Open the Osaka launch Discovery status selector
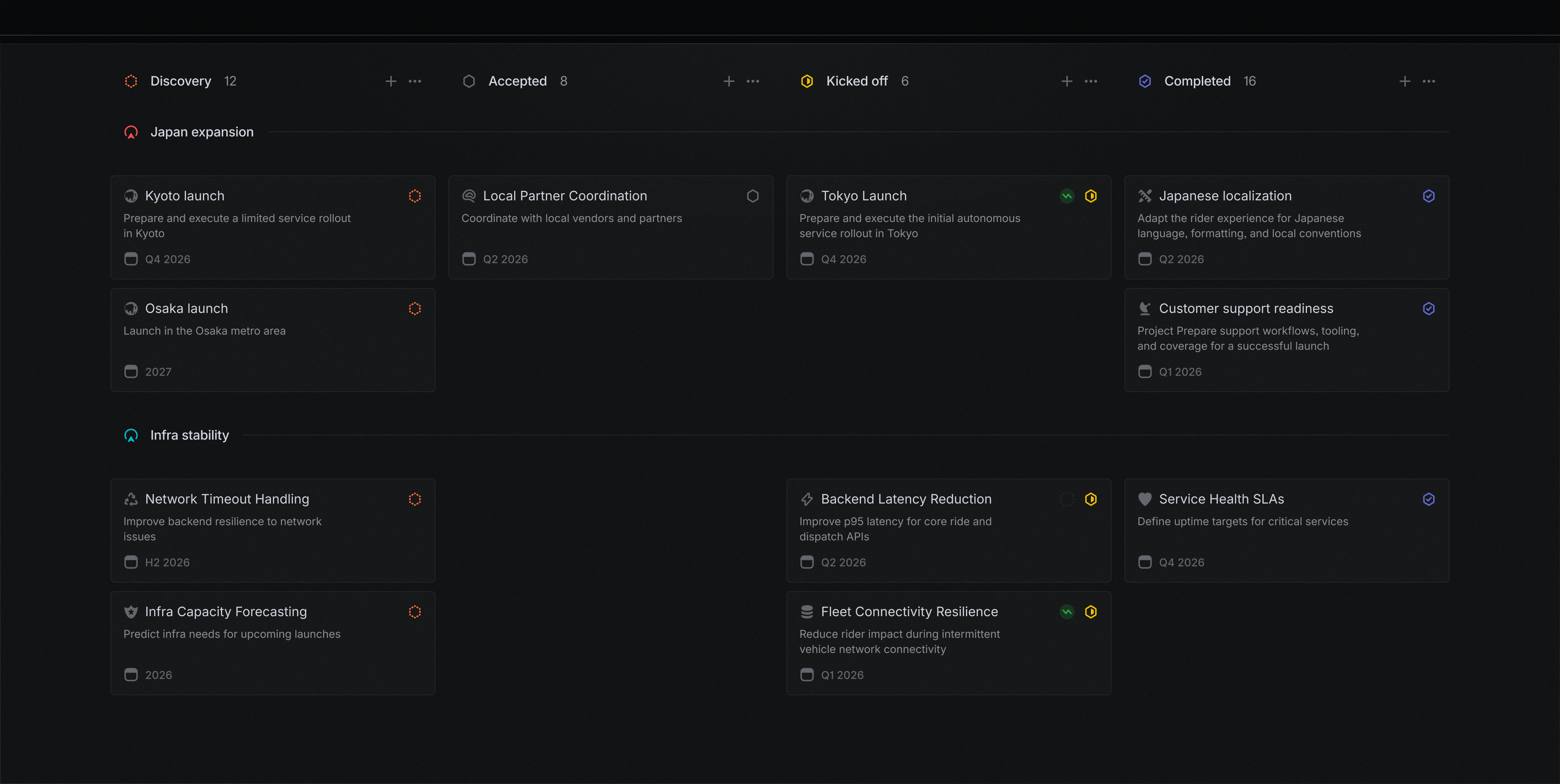The height and width of the screenshot is (784, 1560). [x=415, y=309]
